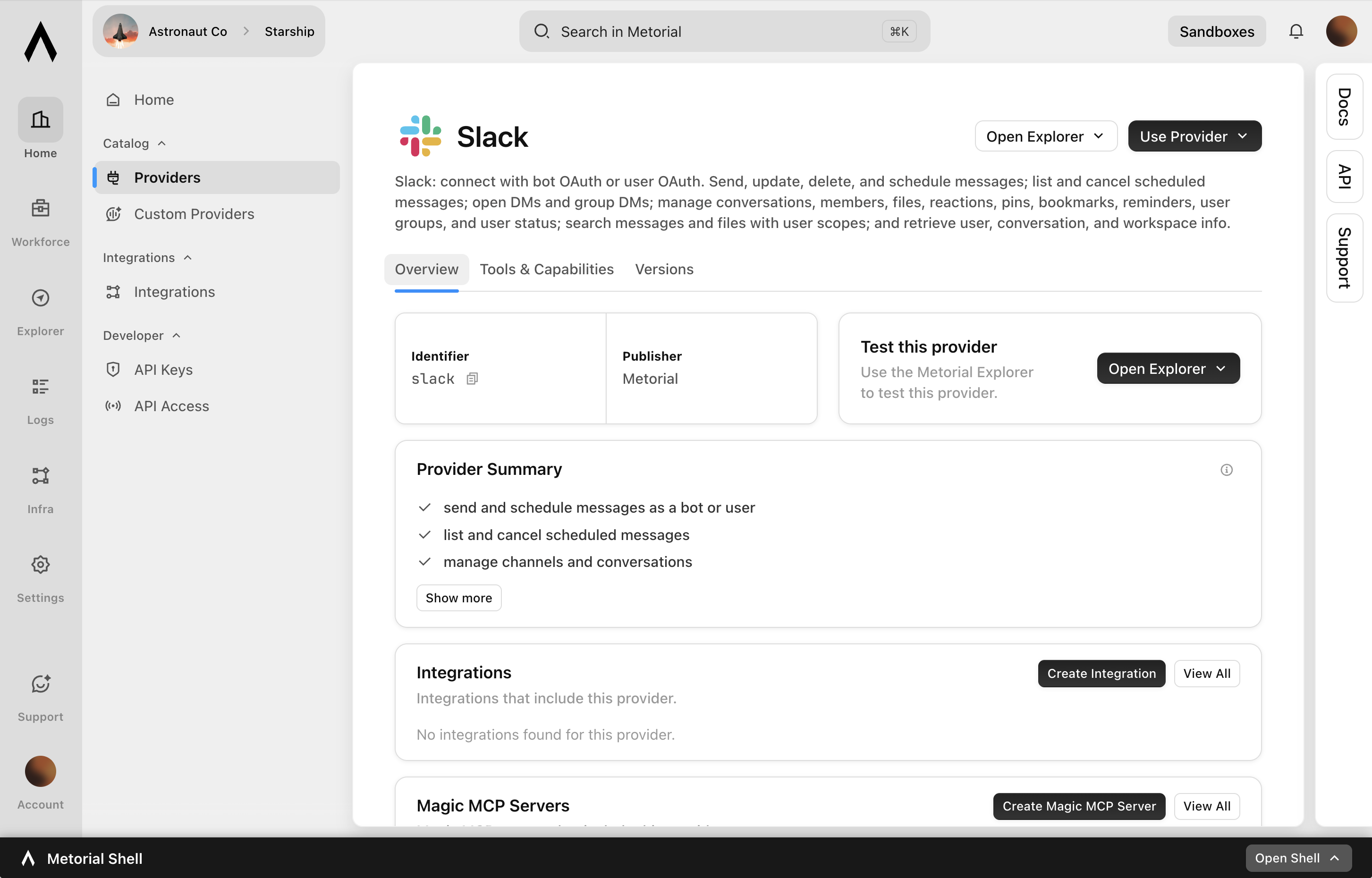This screenshot has width=1372, height=878.
Task: Open API Access in the Developer section
Action: coord(216,406)
